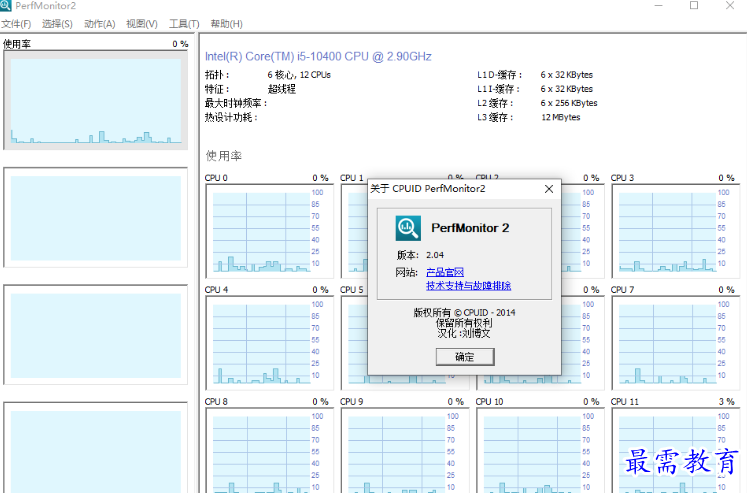
Task: Open the 技术支持与故障排除 link
Action: 468,285
